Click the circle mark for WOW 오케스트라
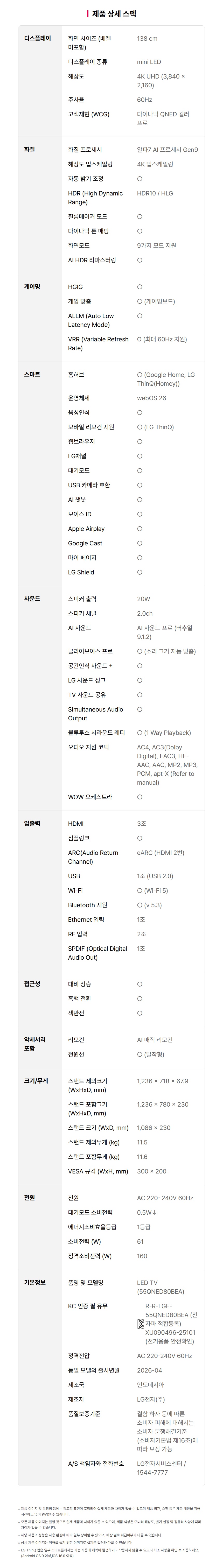The image size is (223, 1568). coord(140,797)
